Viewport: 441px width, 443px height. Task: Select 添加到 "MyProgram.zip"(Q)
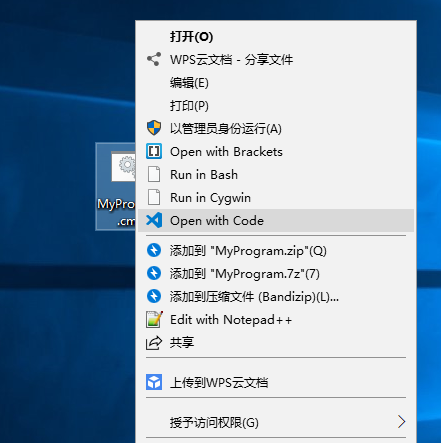pyautogui.click(x=276, y=250)
